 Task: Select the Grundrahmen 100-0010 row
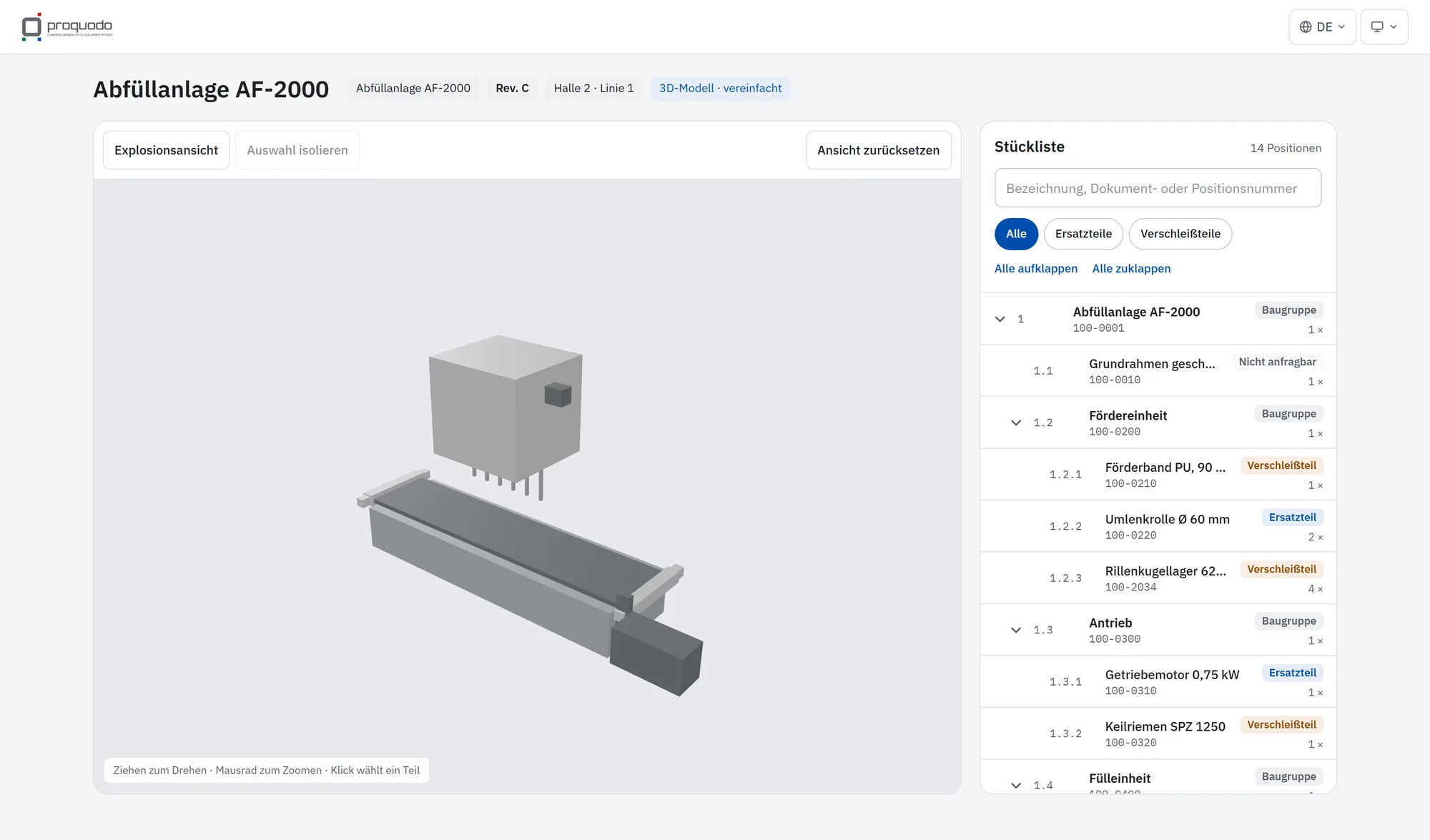tap(1158, 371)
